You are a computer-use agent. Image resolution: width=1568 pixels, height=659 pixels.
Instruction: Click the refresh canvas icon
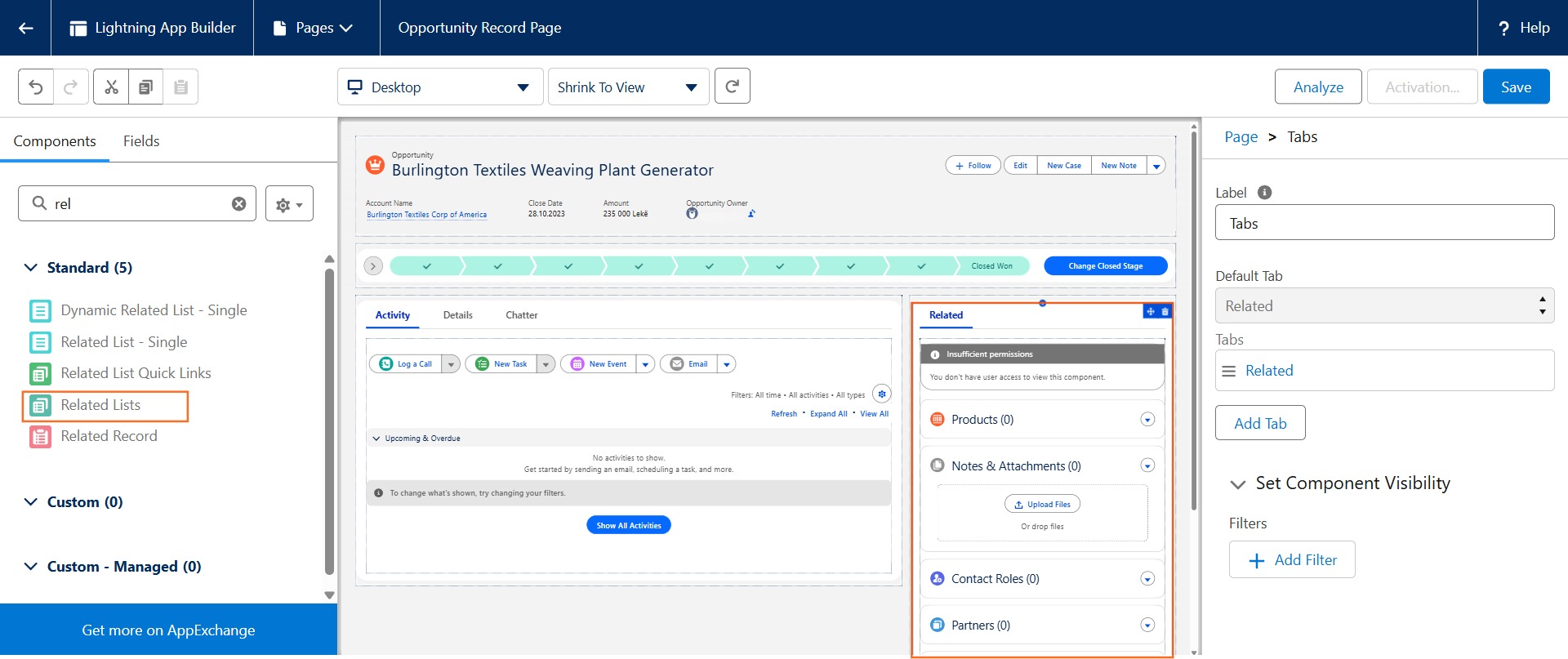pyautogui.click(x=733, y=86)
